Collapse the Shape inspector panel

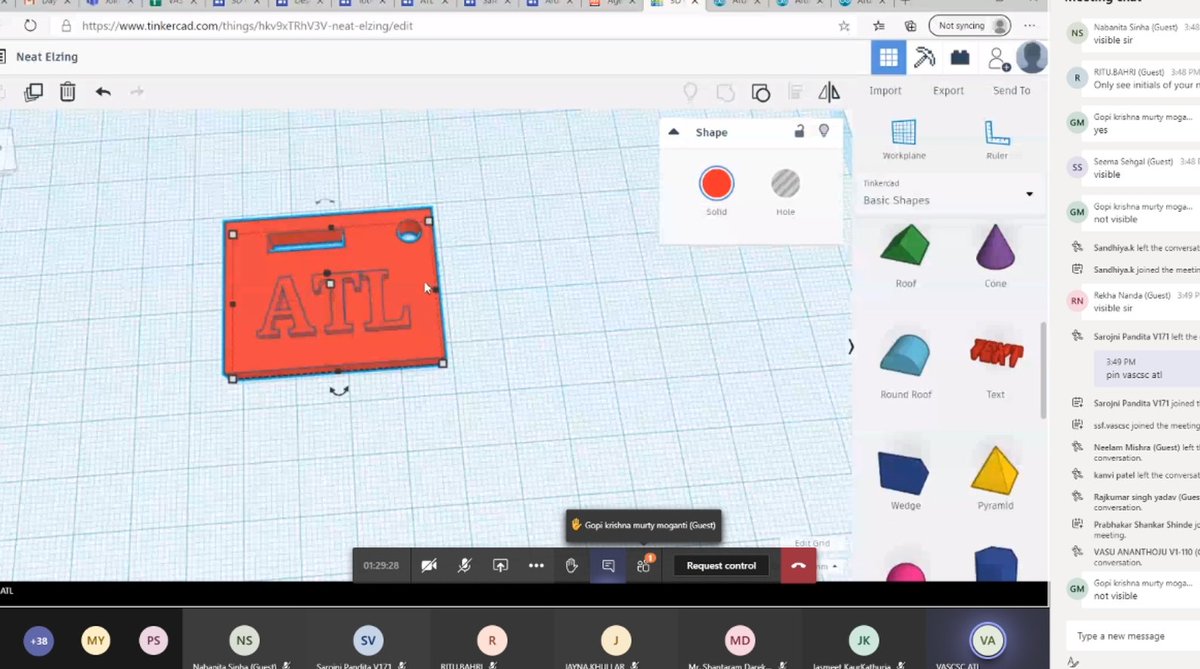[674, 132]
